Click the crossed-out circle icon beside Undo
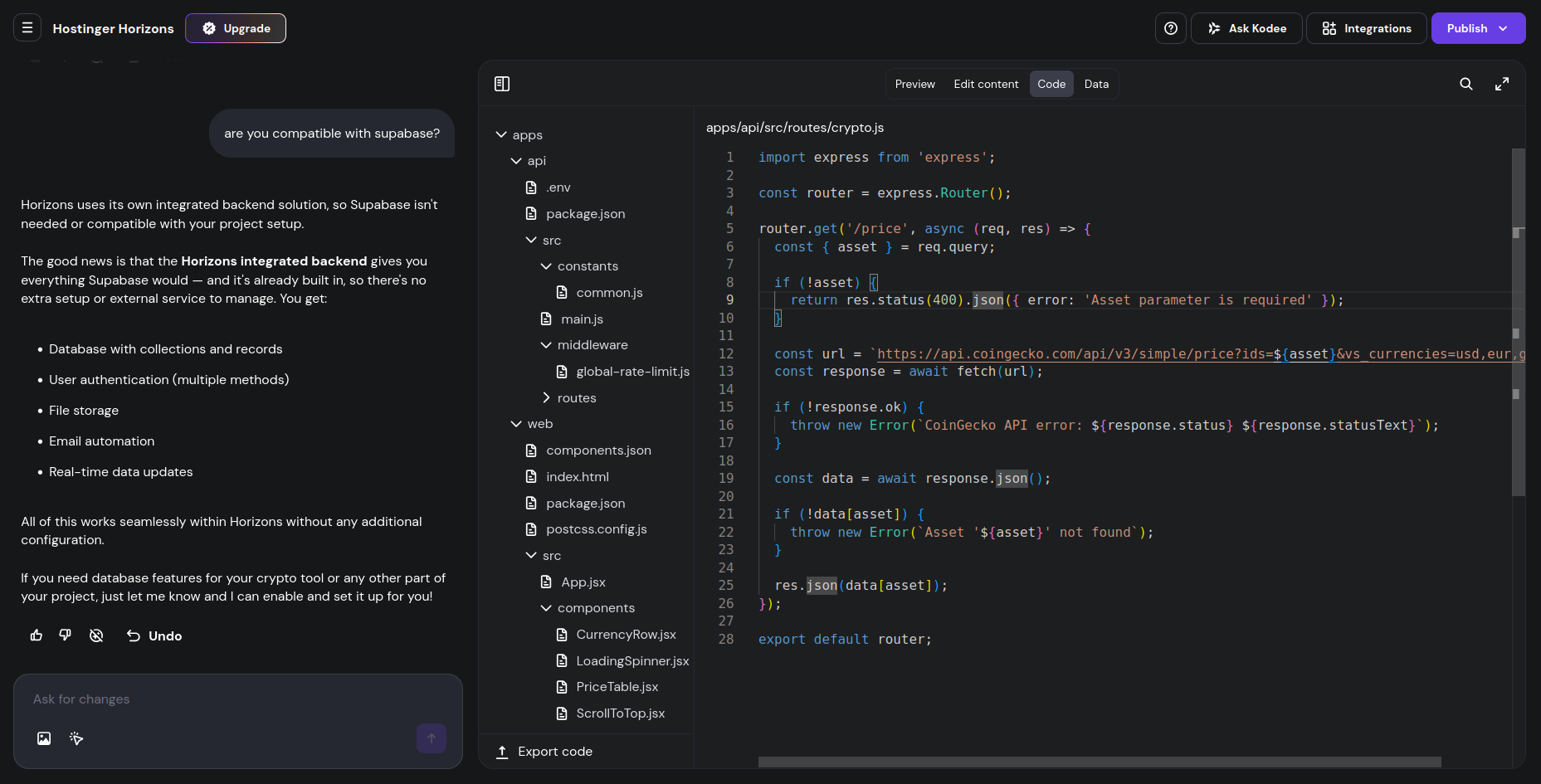1541x784 pixels. point(96,635)
